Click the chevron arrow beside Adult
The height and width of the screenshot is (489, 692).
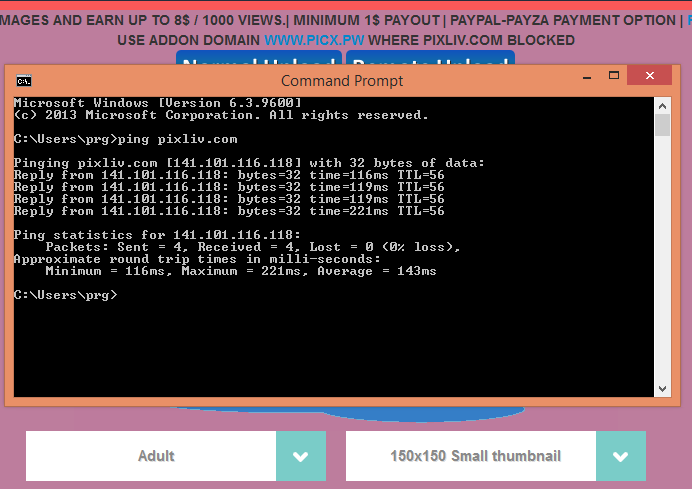point(301,456)
